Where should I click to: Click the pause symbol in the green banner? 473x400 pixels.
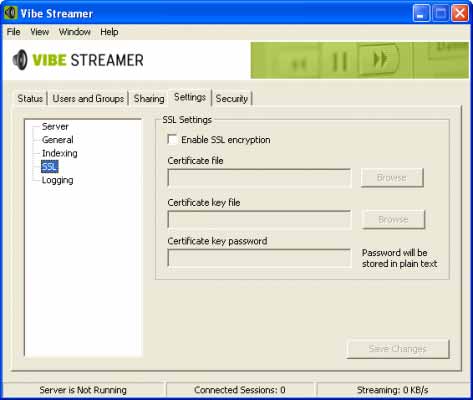click(x=340, y=62)
